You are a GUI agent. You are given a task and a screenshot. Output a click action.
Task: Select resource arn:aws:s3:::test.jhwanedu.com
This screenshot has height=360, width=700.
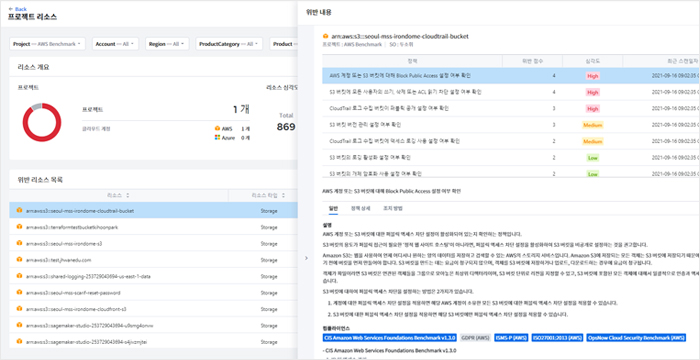pos(58,260)
